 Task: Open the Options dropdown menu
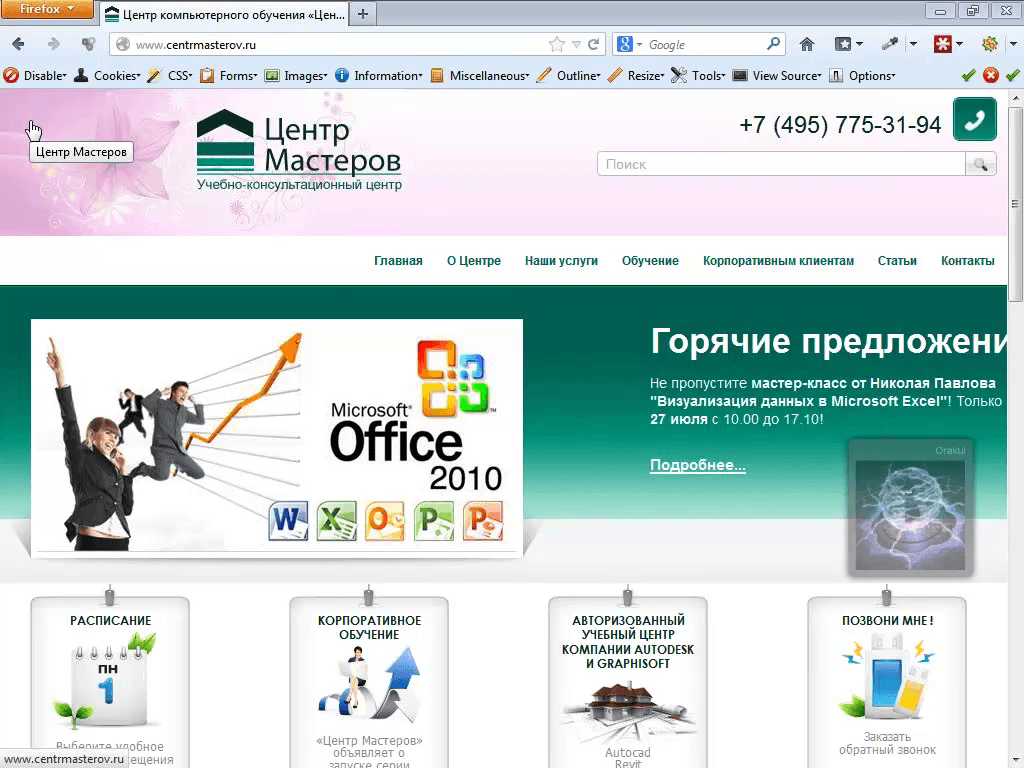(862, 76)
